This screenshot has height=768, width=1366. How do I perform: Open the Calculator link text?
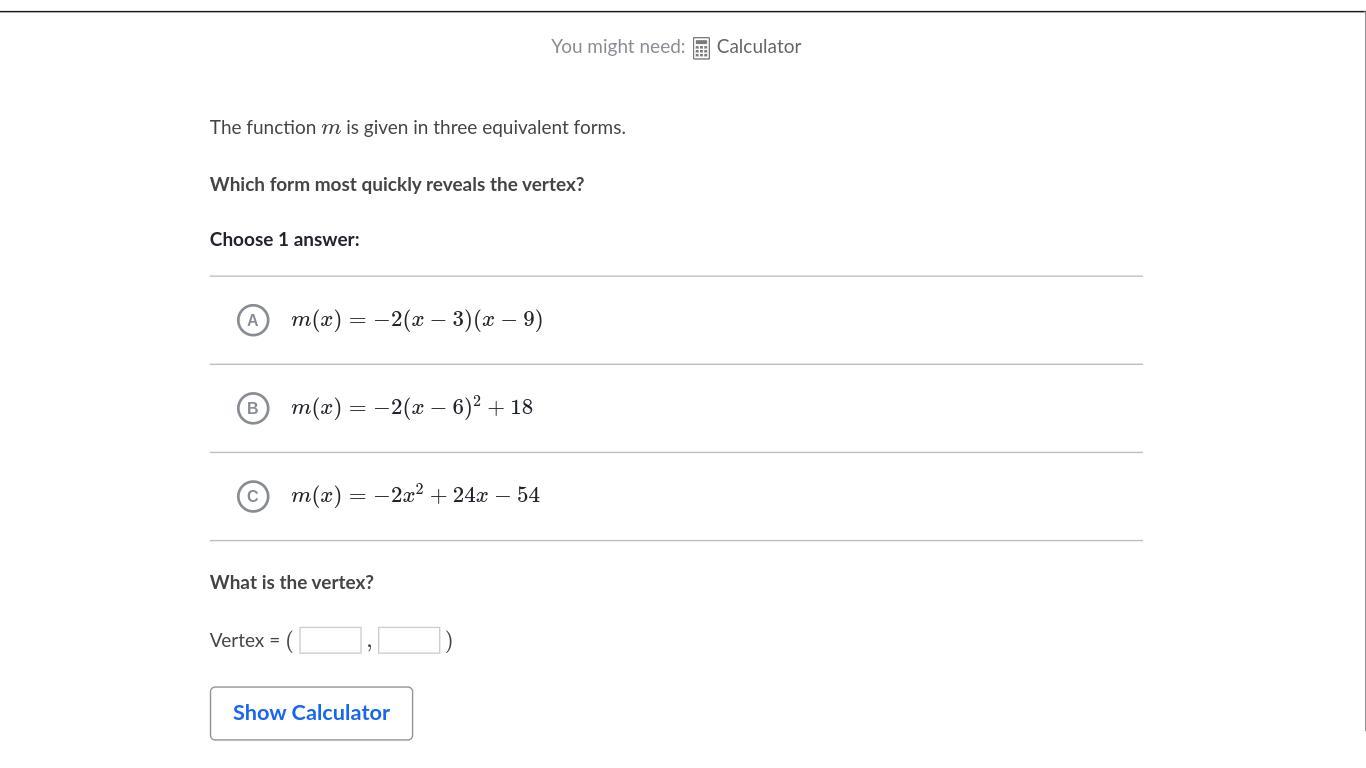758,47
